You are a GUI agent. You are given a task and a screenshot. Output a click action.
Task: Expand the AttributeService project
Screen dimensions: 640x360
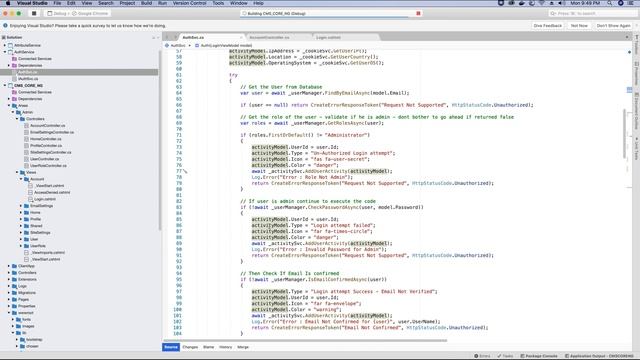pos(5,45)
